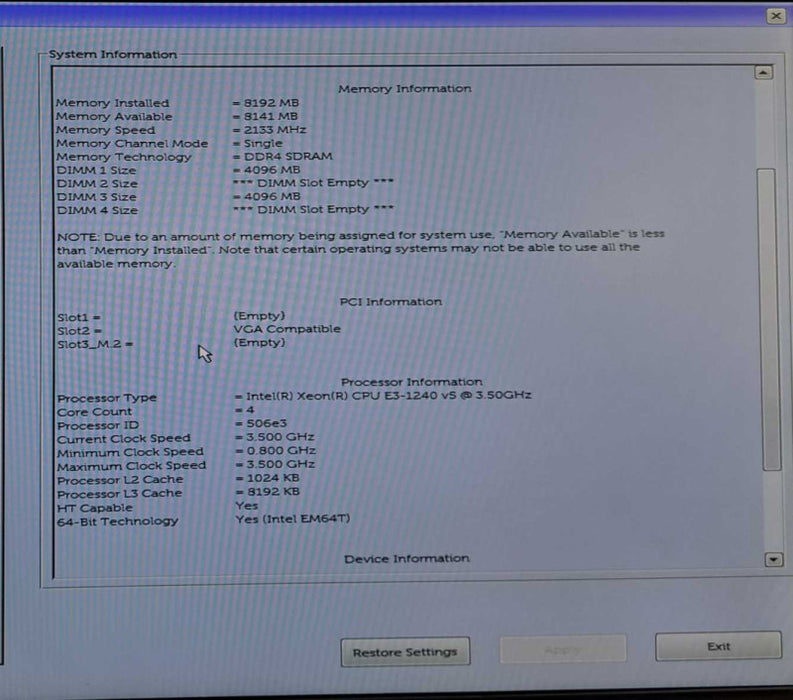Click the Restore Settings button
The width and height of the screenshot is (793, 700).
pos(405,652)
